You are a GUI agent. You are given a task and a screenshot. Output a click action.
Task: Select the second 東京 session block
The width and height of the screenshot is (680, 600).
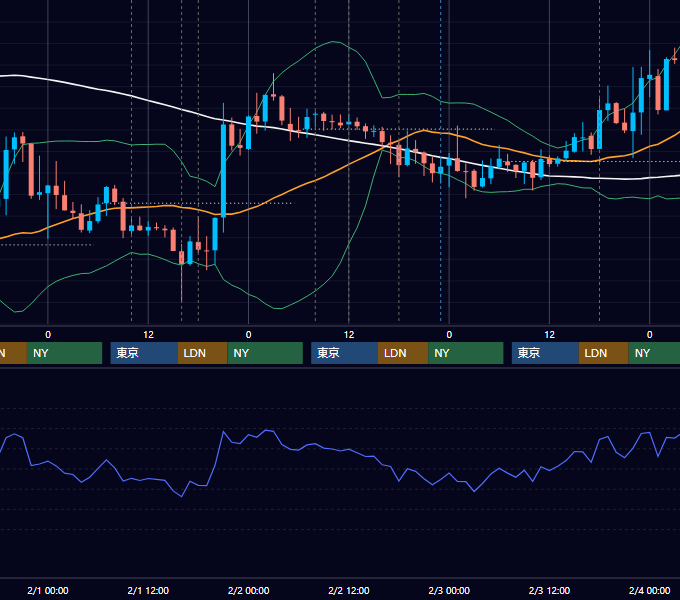[x=344, y=353]
